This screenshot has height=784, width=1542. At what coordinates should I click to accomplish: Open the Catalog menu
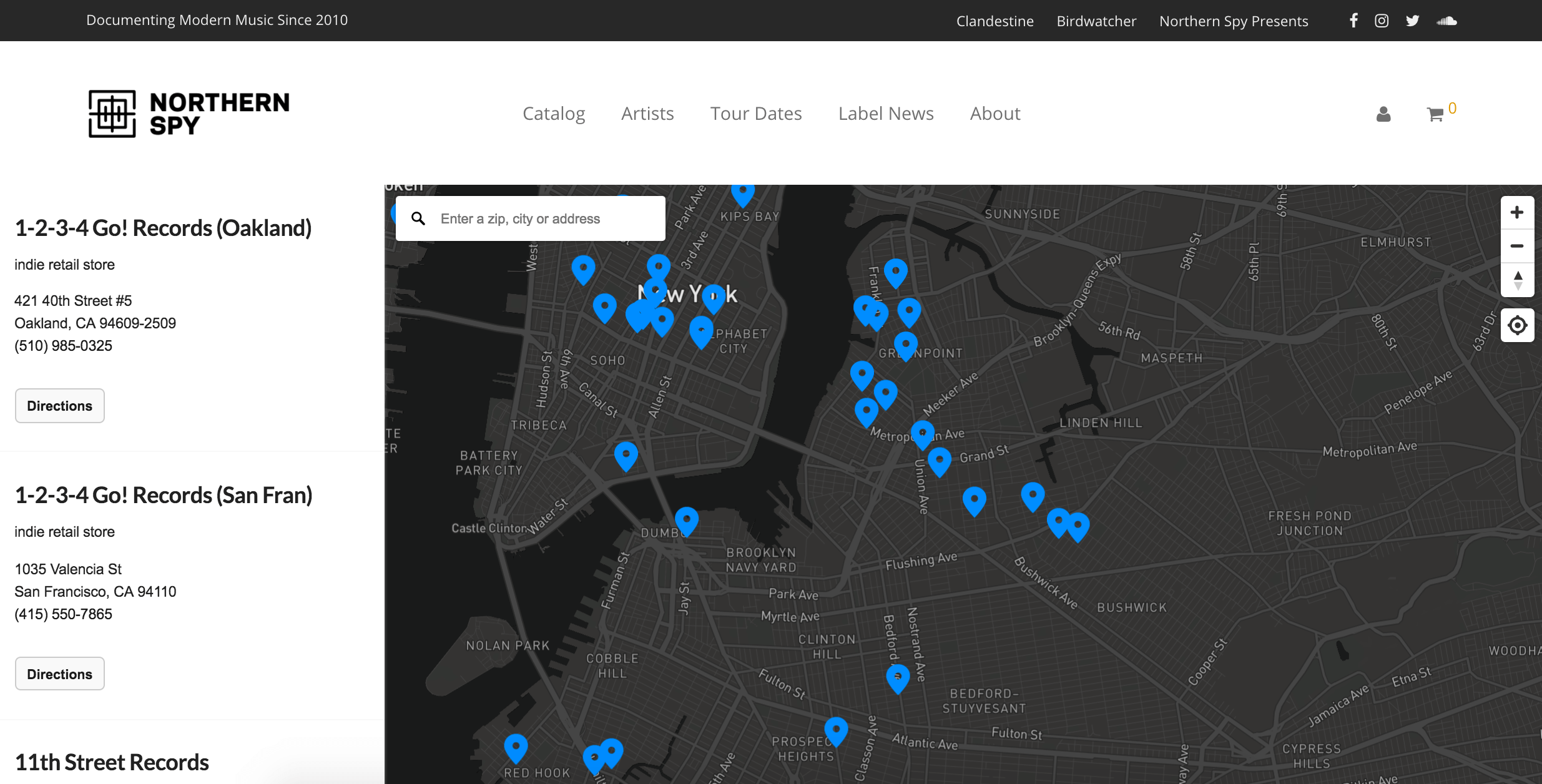[x=554, y=114]
